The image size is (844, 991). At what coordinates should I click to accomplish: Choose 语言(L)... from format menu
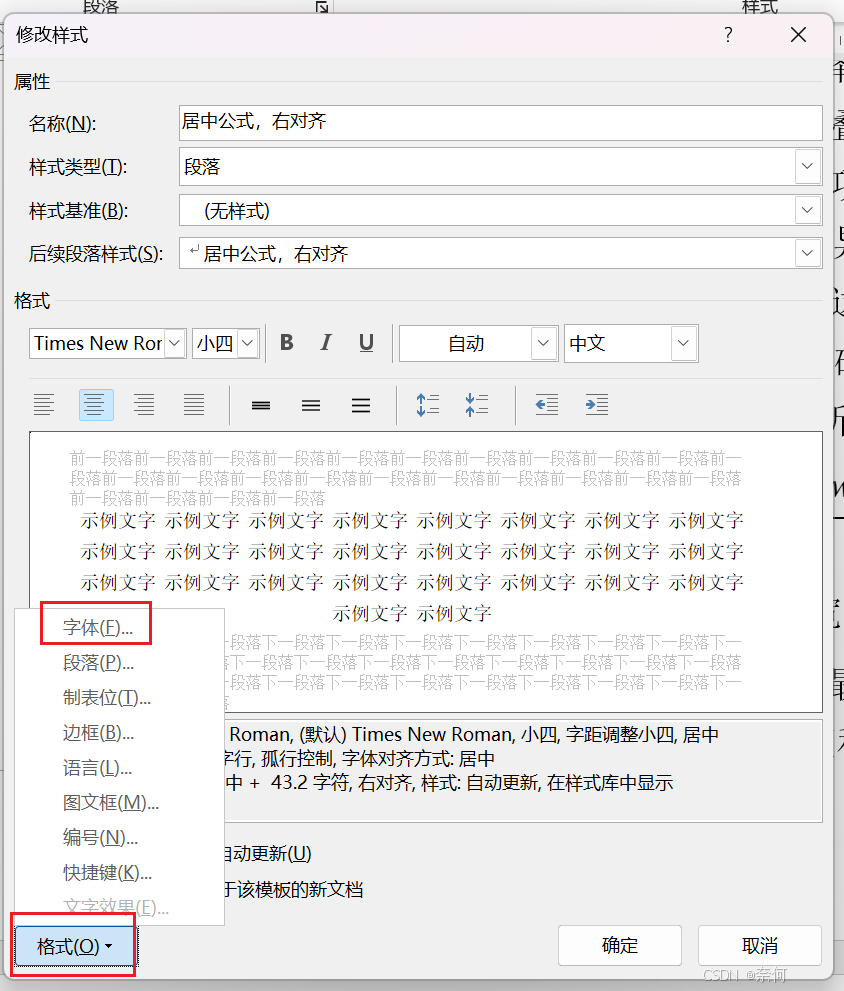pyautogui.click(x=97, y=768)
